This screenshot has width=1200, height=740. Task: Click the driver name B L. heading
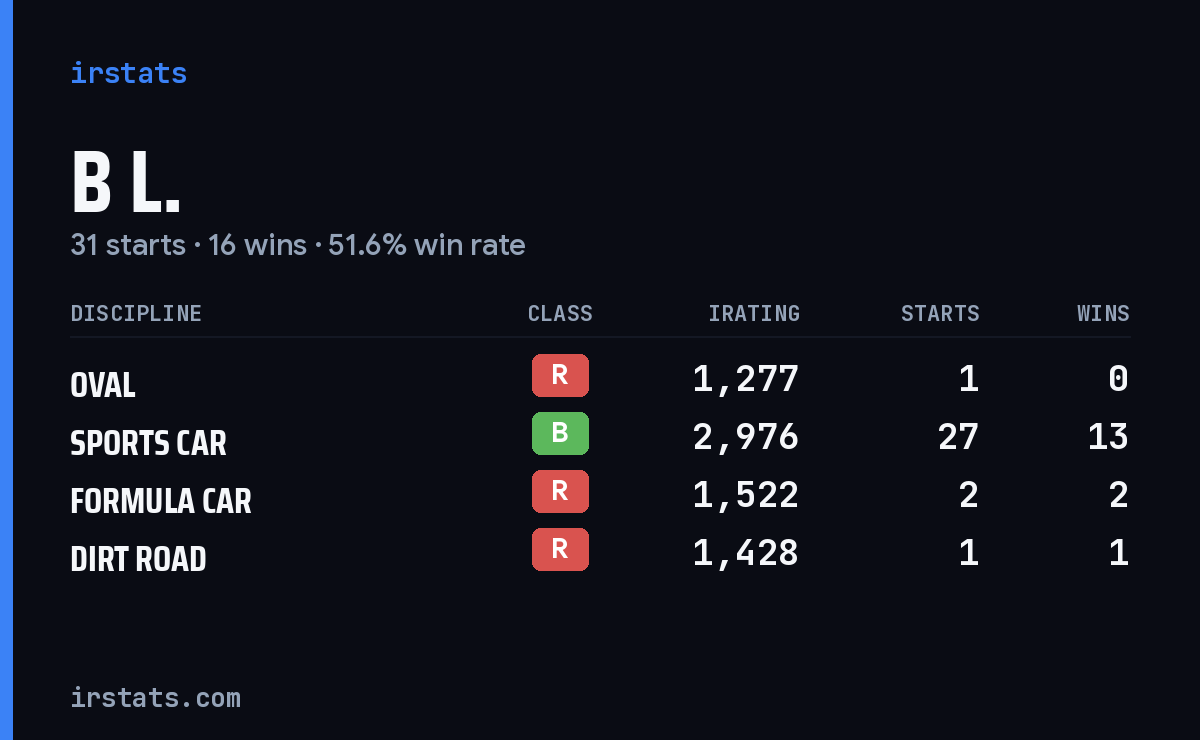pos(126,183)
